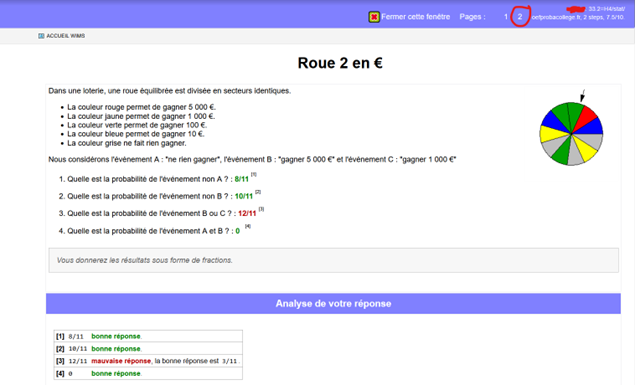Open the Fermer cette fenêtre link

click(416, 17)
